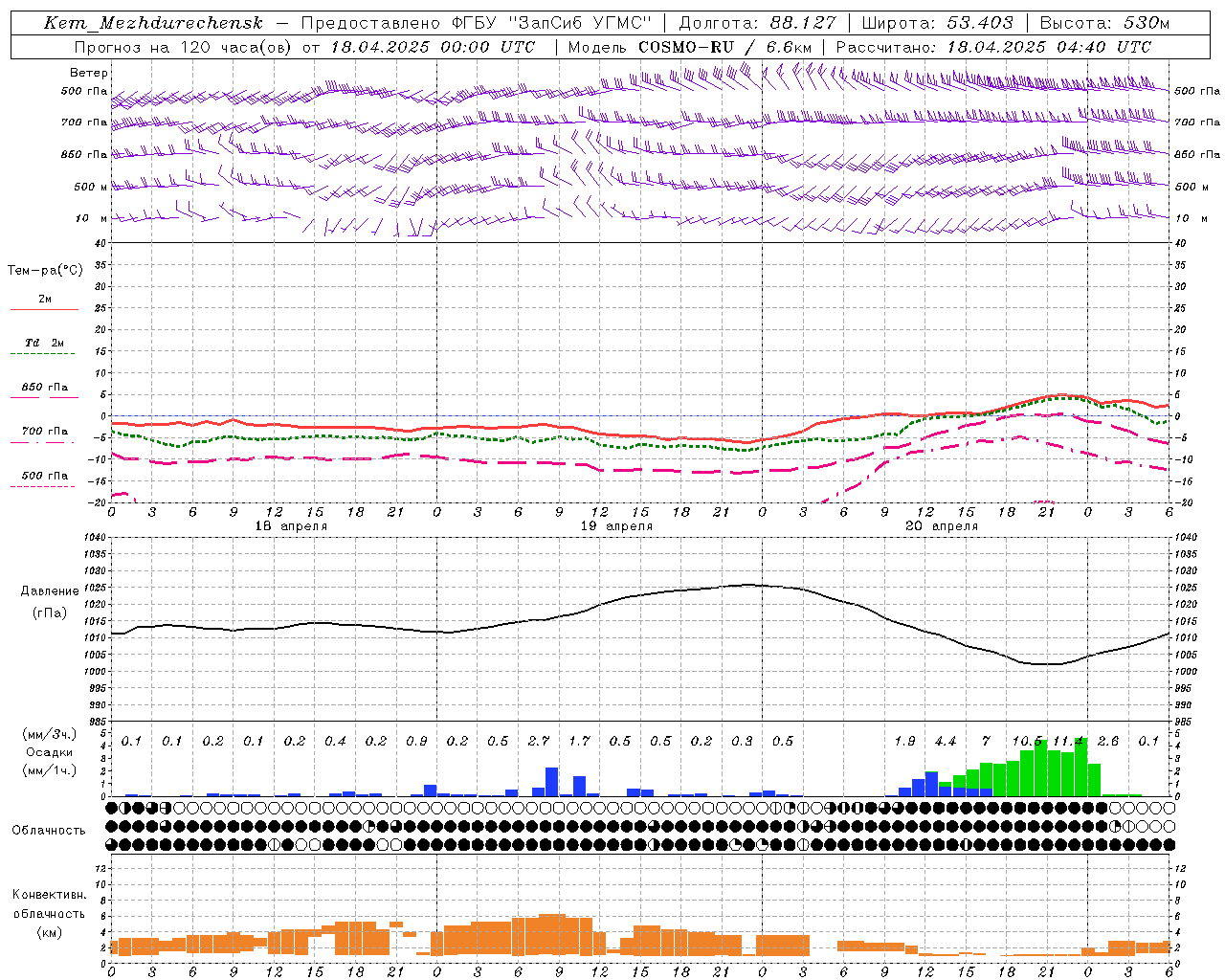This screenshot has height=980, width=1225.
Task: Click the 'Давление' pressure panel label
Action: (50, 591)
